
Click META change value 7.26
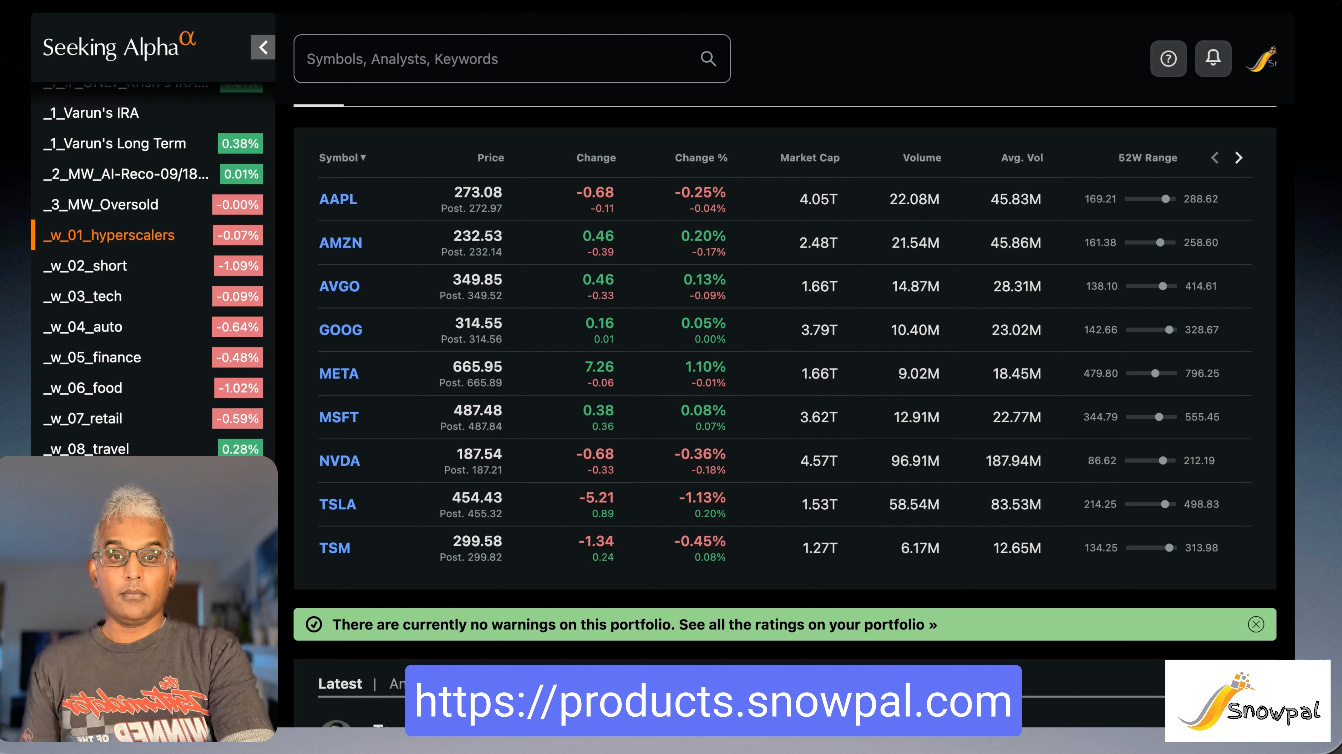click(599, 366)
